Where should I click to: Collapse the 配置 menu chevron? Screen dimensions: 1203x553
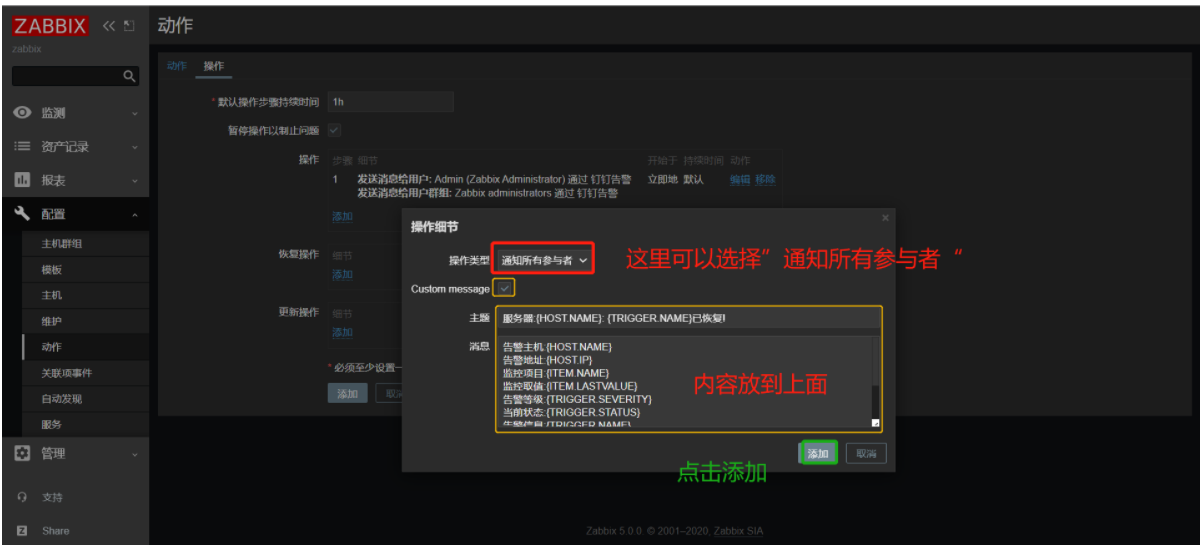(134, 215)
